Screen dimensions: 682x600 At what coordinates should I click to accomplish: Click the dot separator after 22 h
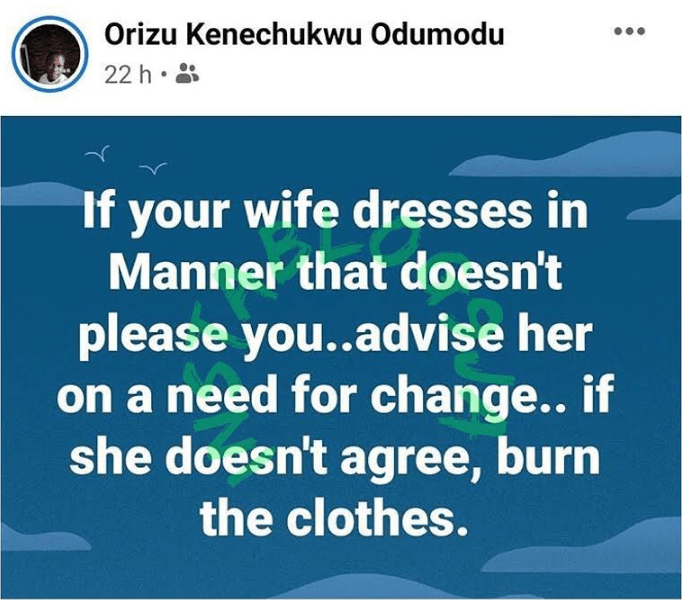click(x=164, y=74)
